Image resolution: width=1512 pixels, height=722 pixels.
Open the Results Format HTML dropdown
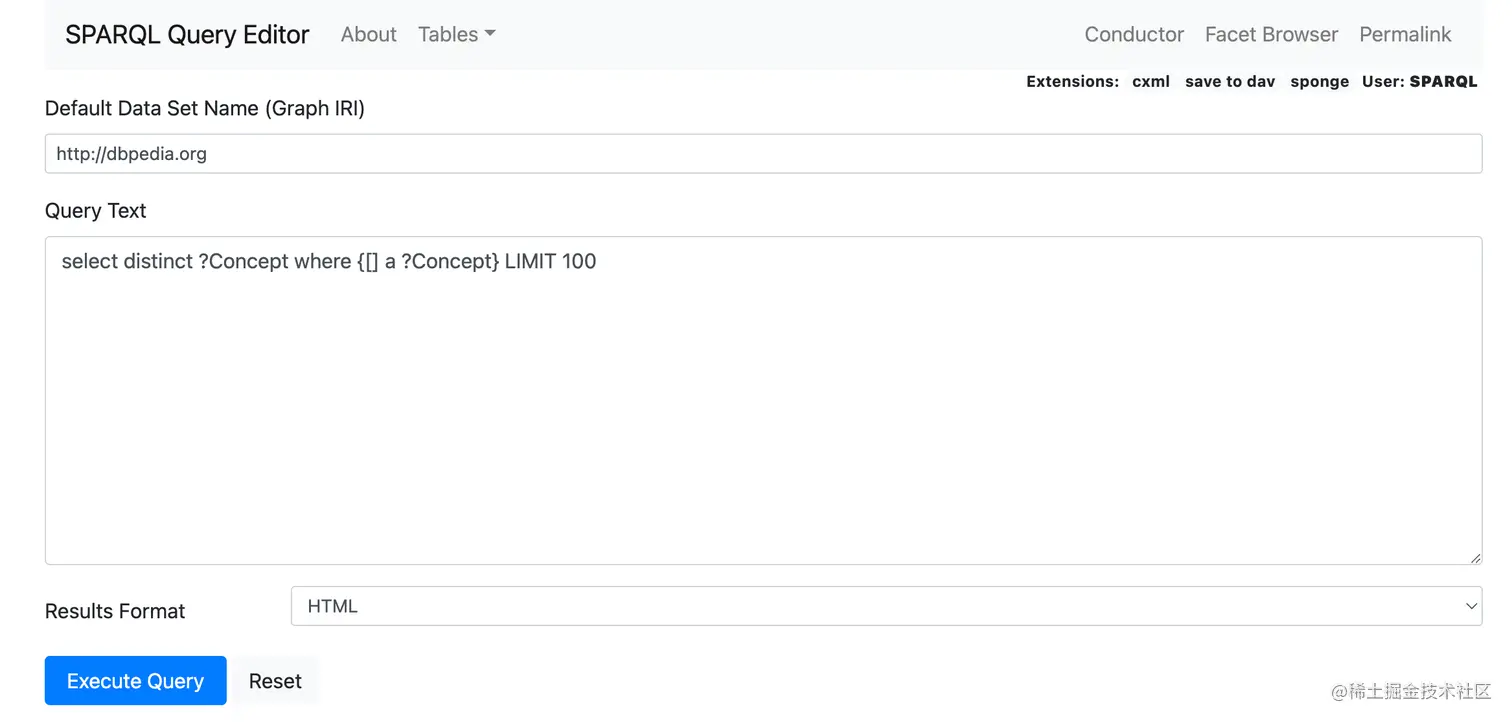[886, 606]
